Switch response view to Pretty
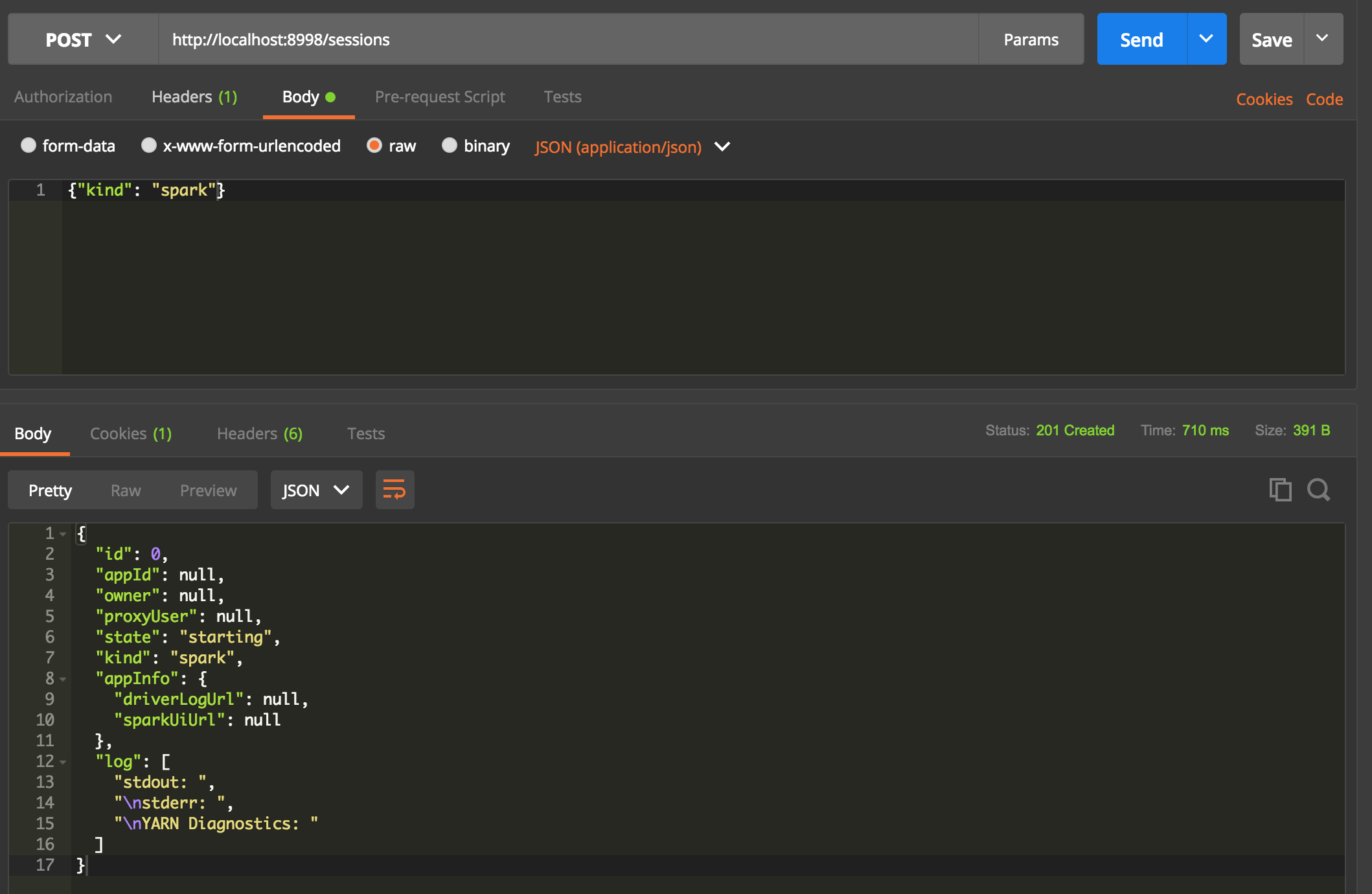 pyautogui.click(x=50, y=490)
